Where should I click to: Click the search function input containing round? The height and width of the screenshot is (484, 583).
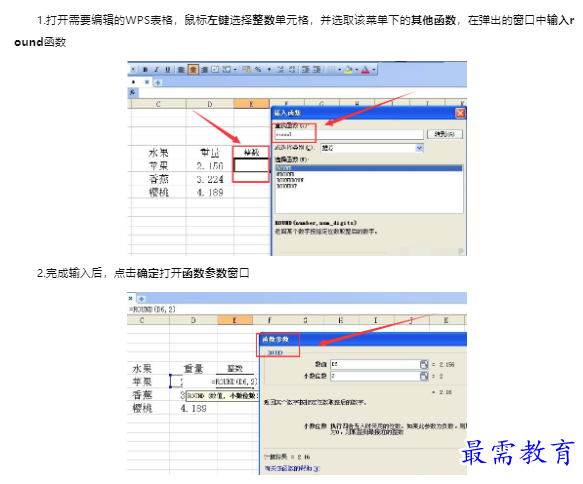click(349, 135)
